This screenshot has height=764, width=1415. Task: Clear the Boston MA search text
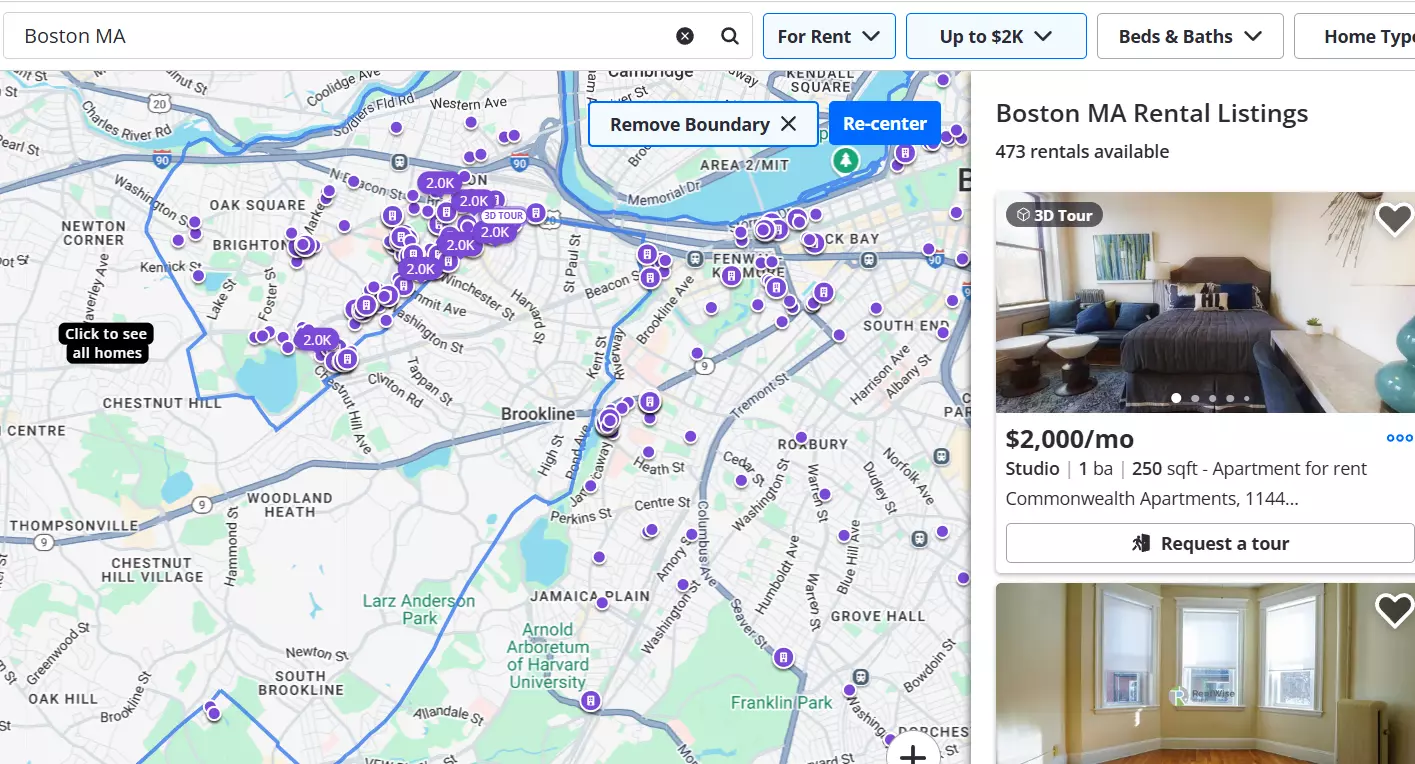pyautogui.click(x=685, y=36)
